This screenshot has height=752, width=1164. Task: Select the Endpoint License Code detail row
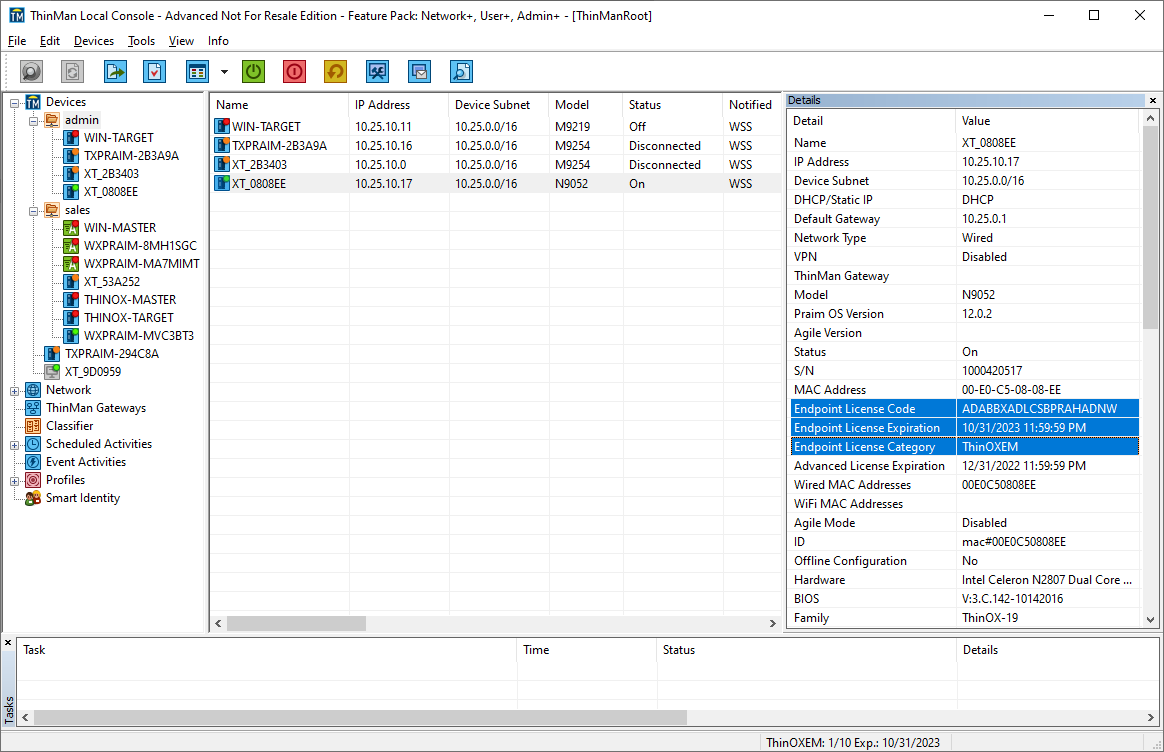point(965,409)
